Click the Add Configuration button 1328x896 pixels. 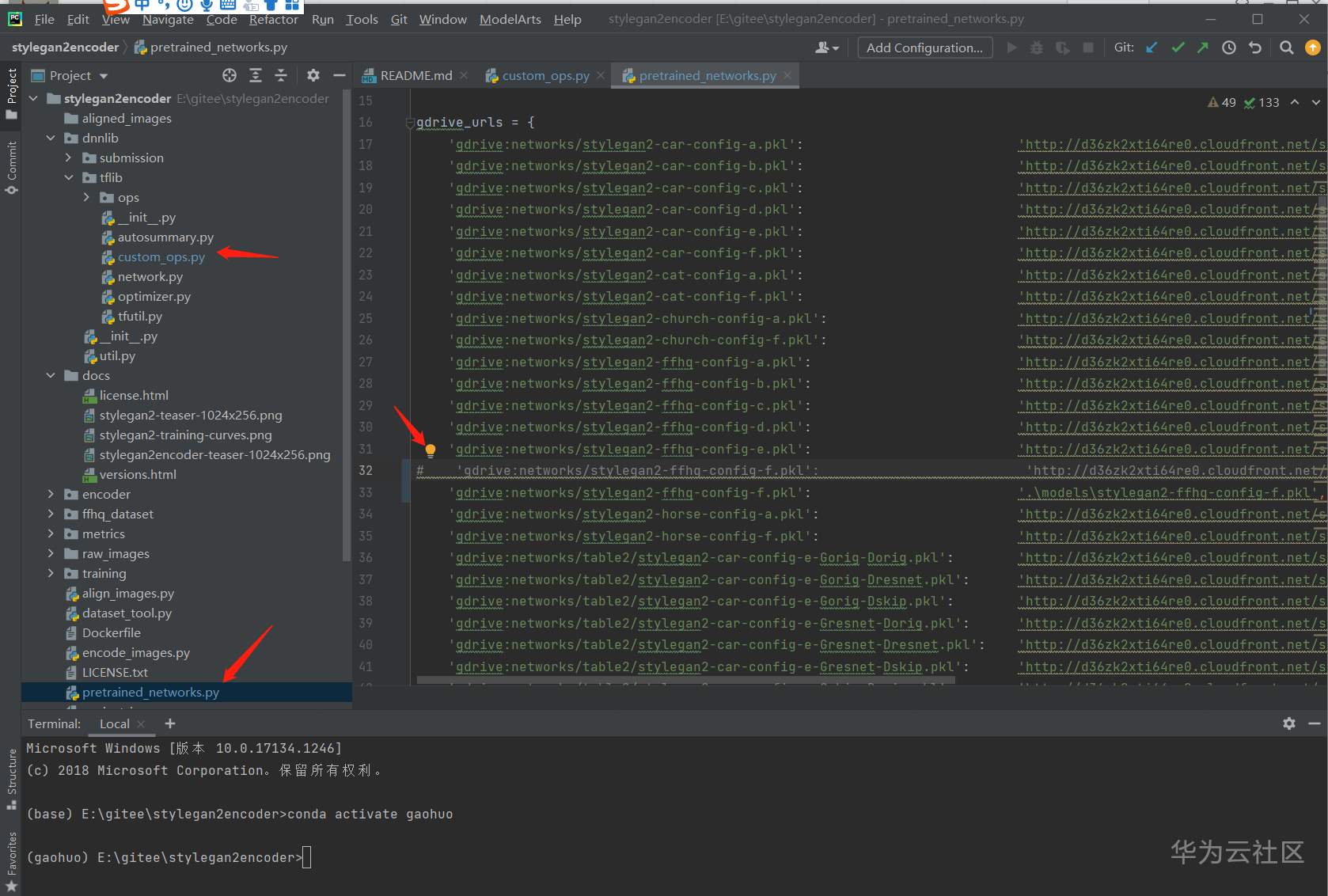point(924,47)
